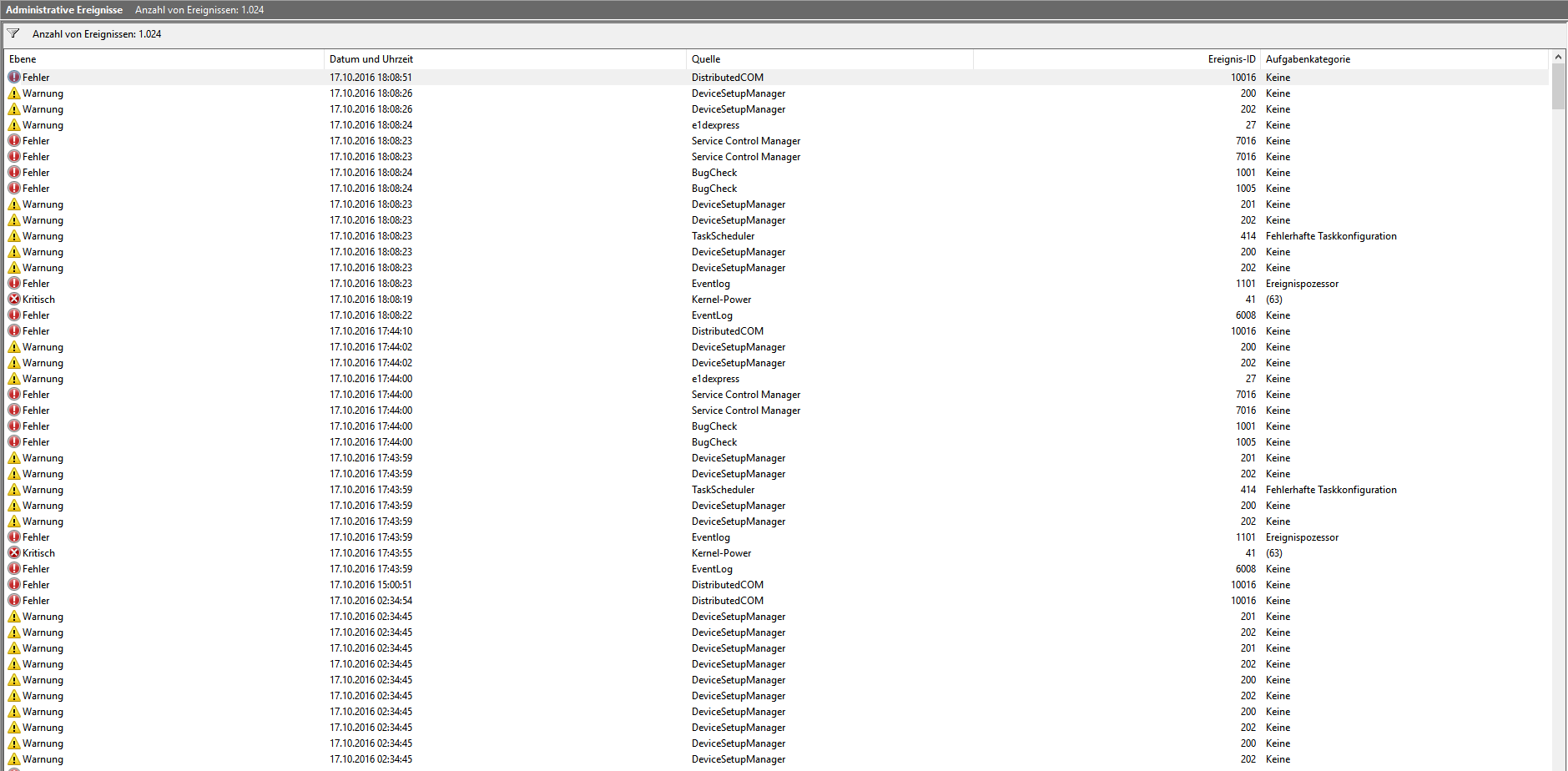This screenshot has width=1568, height=771.
Task: Click error icon of 17:43:59 EventLog 6008
Action: [x=14, y=568]
